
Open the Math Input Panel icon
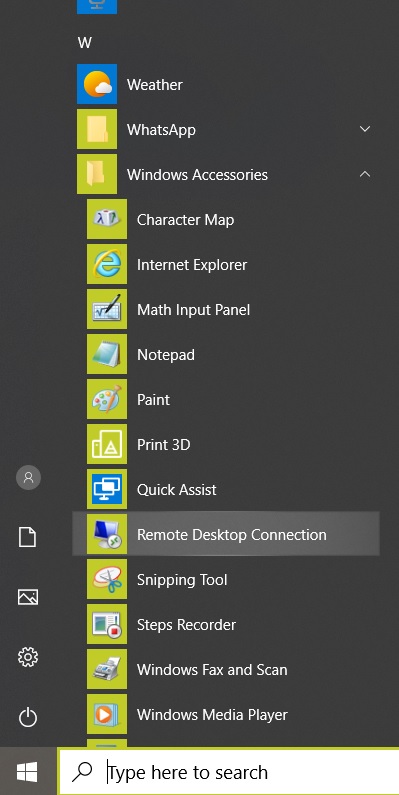(x=107, y=309)
